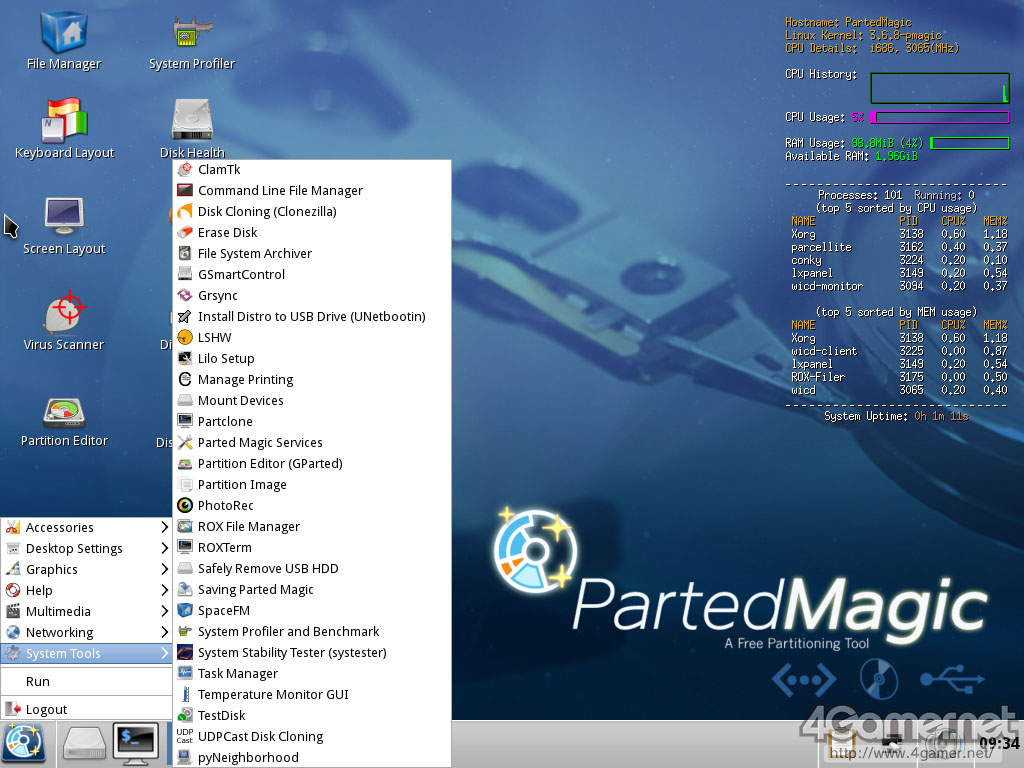1024x768 pixels.
Task: Expand the Graphics submenu arrow
Action: [165, 569]
